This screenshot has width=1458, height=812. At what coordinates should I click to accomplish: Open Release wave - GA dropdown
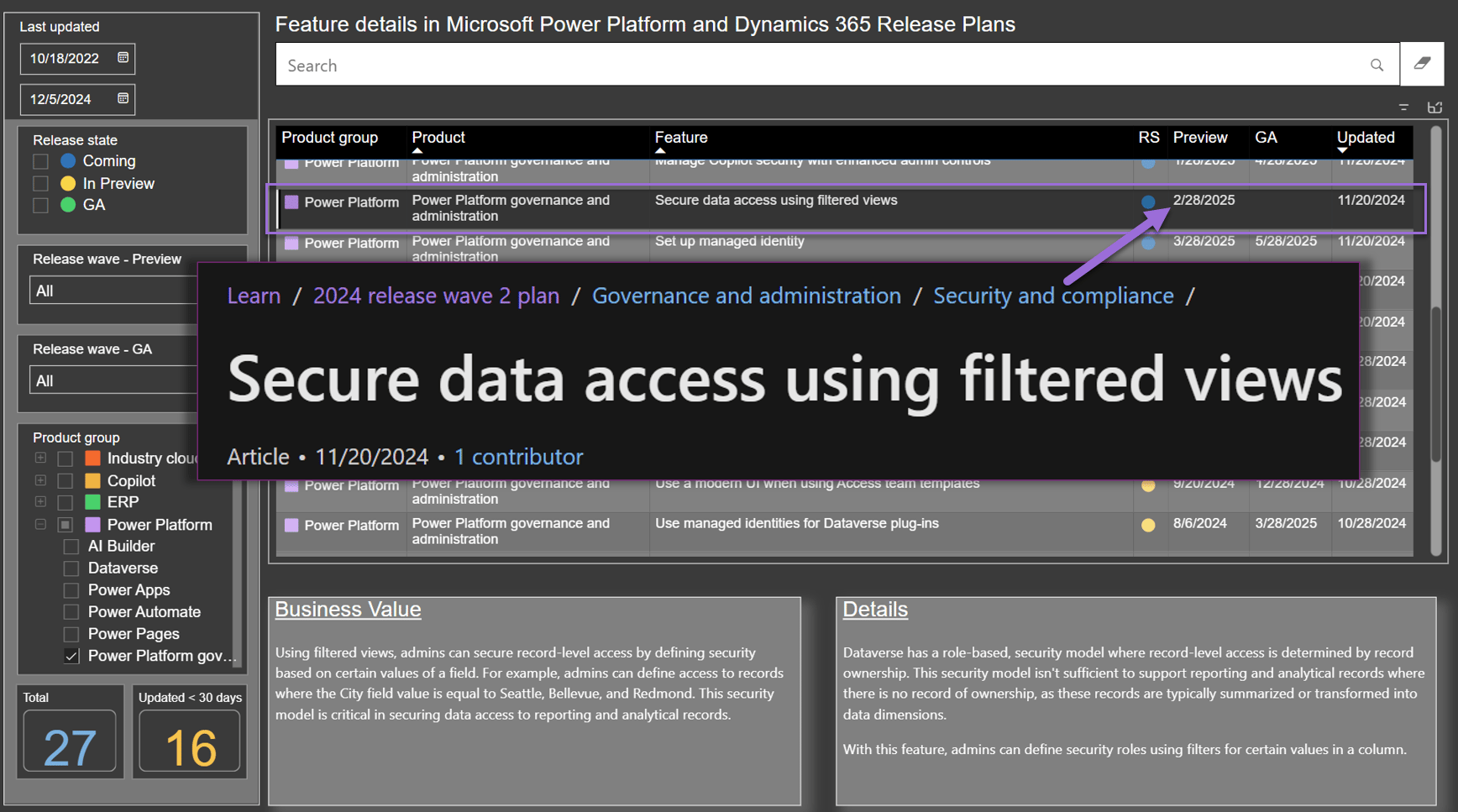tap(113, 380)
